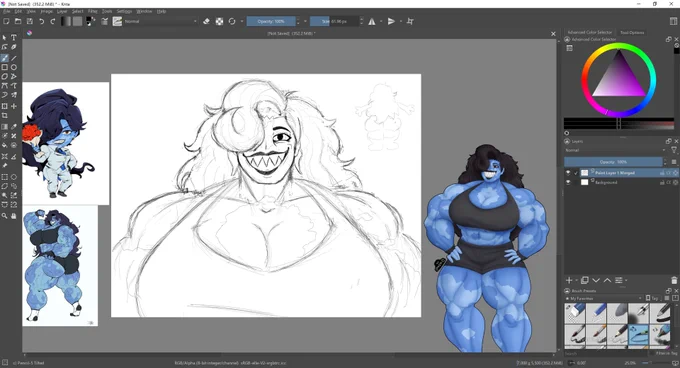The width and height of the screenshot is (680, 368).
Task: Open the zoom percentage dropdown in status bar
Action: coord(631,363)
